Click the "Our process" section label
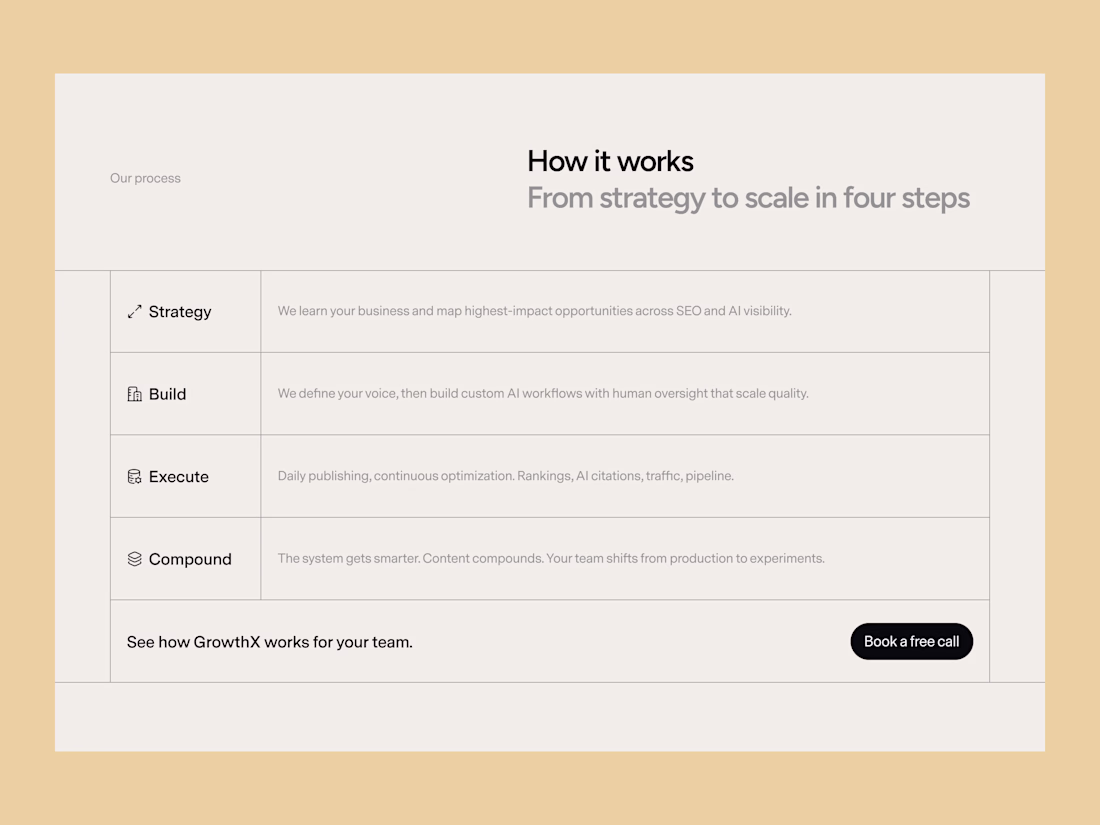 pyautogui.click(x=145, y=178)
